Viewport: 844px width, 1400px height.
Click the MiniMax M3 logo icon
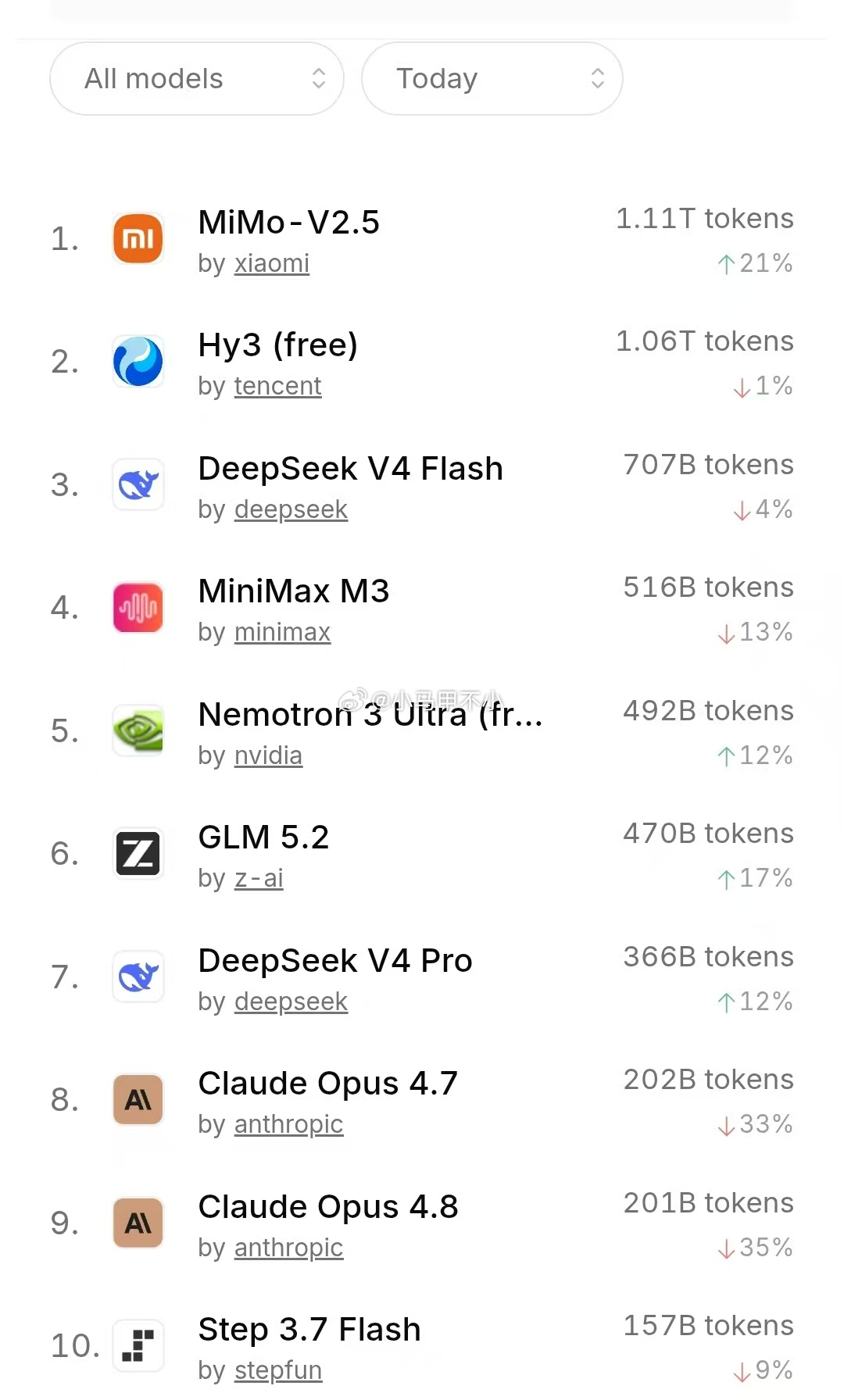point(138,608)
